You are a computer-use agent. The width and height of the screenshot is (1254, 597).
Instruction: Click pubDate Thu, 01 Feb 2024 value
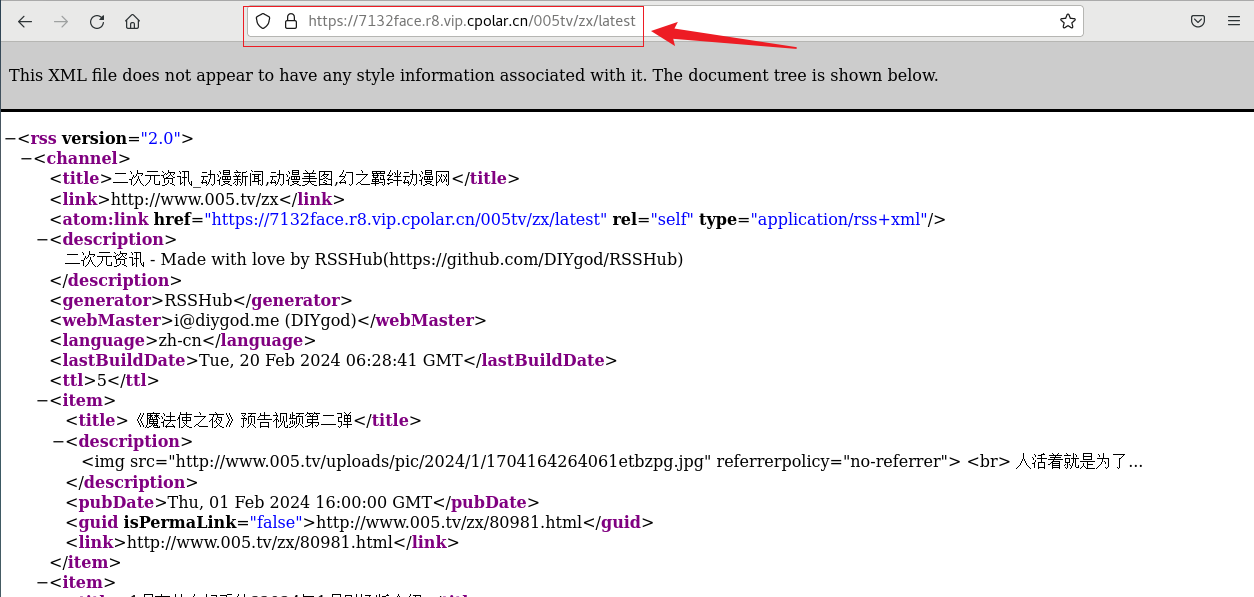(x=301, y=502)
